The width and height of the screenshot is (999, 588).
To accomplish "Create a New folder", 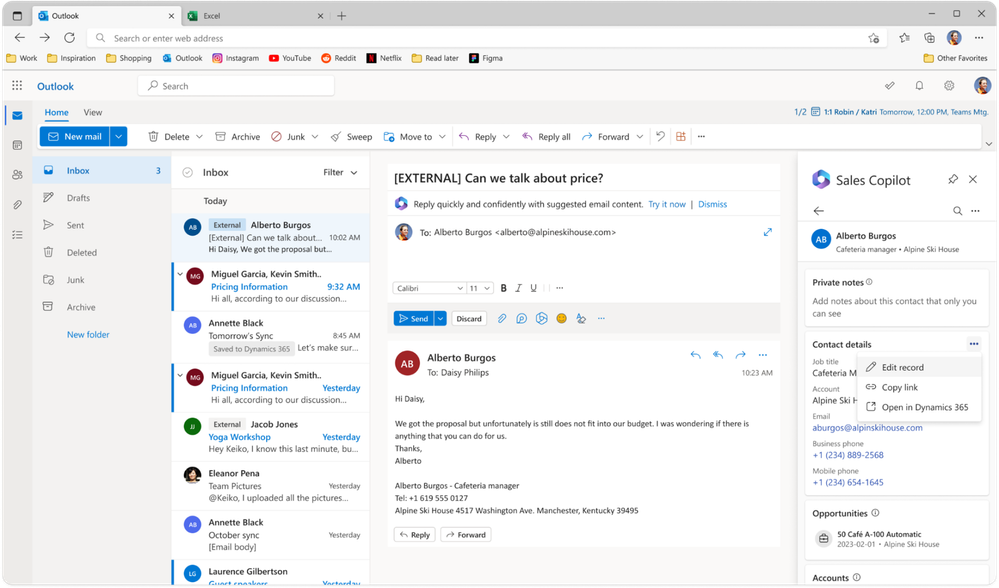I will pyautogui.click(x=88, y=334).
